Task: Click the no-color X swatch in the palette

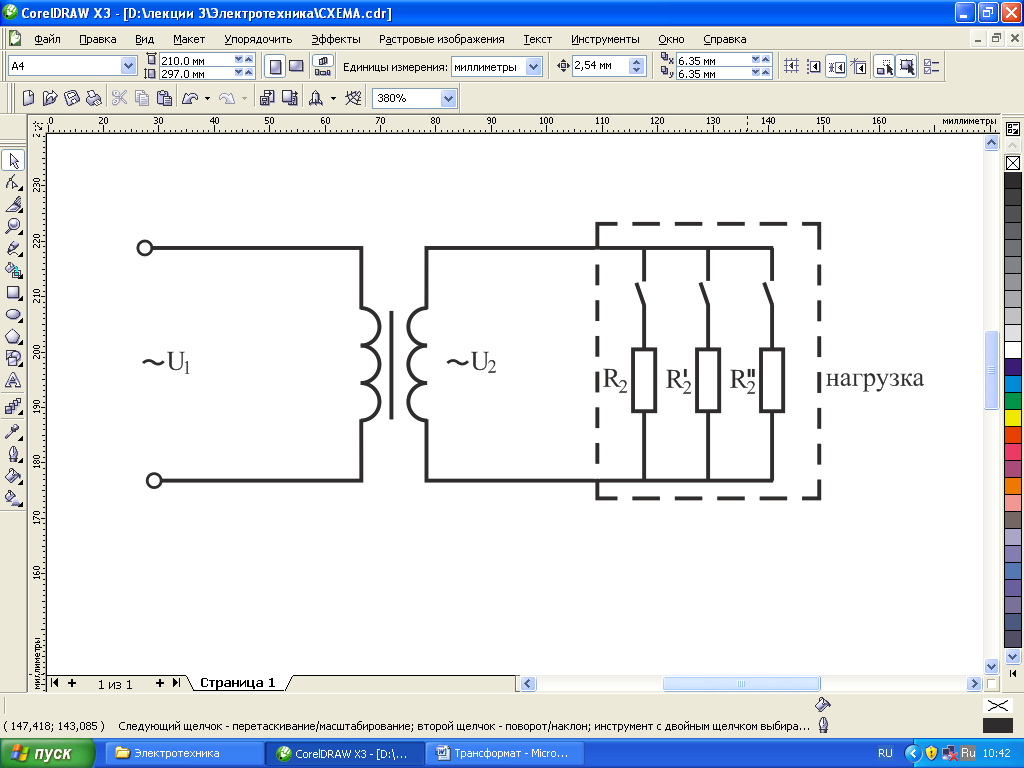Action: pos(1012,163)
